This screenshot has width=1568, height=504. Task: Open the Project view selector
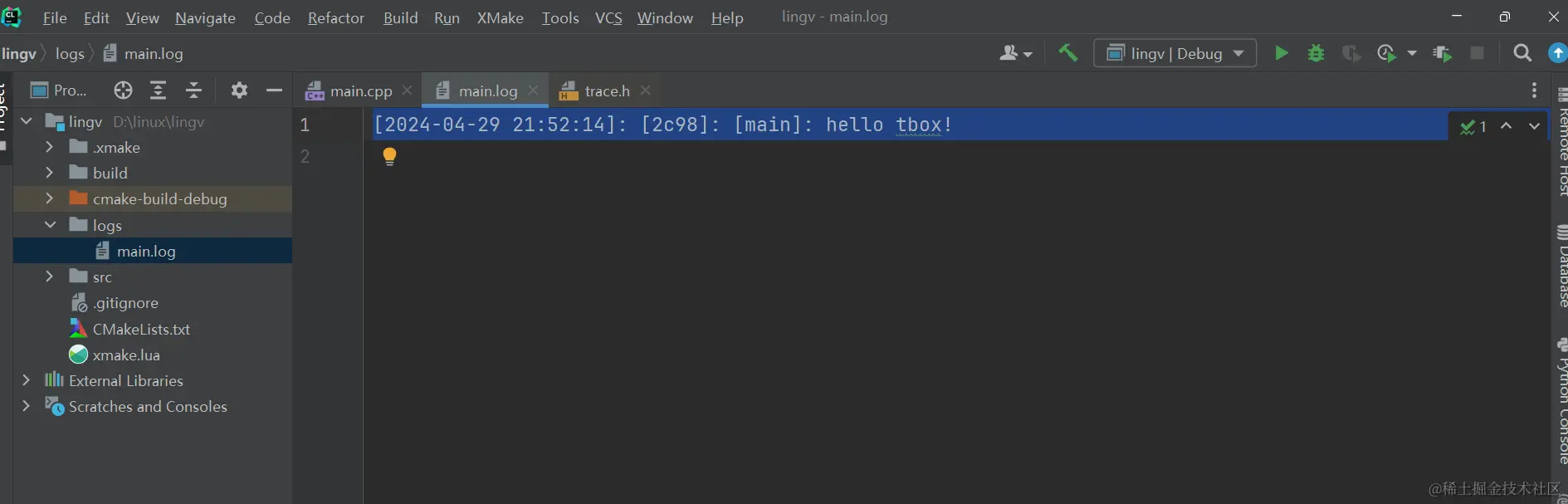58,91
